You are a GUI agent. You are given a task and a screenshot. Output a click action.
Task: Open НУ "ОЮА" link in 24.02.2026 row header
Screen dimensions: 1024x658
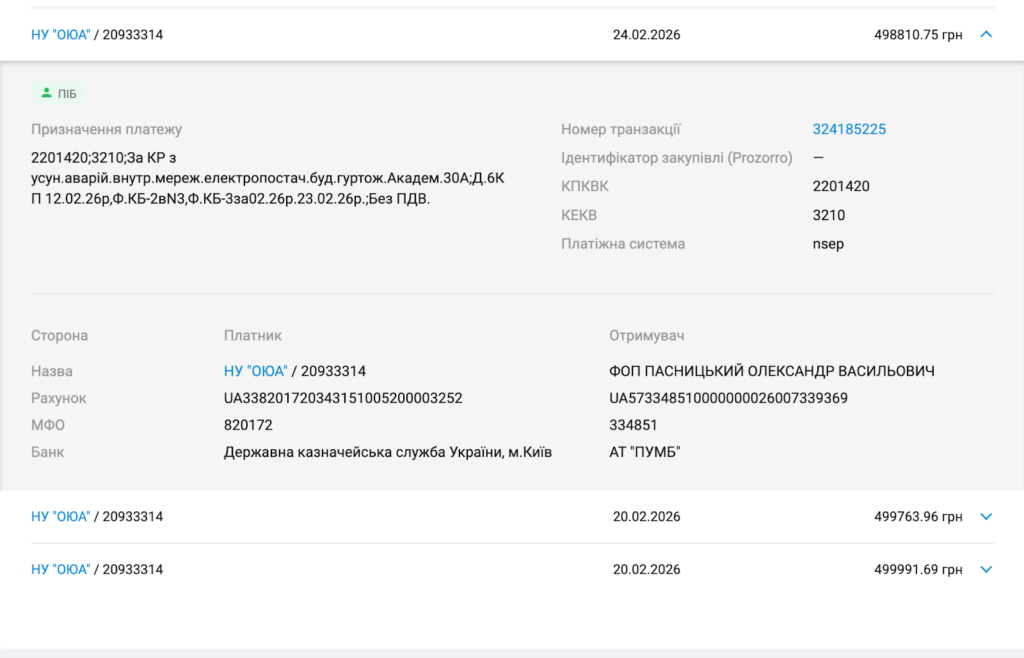[x=60, y=35]
